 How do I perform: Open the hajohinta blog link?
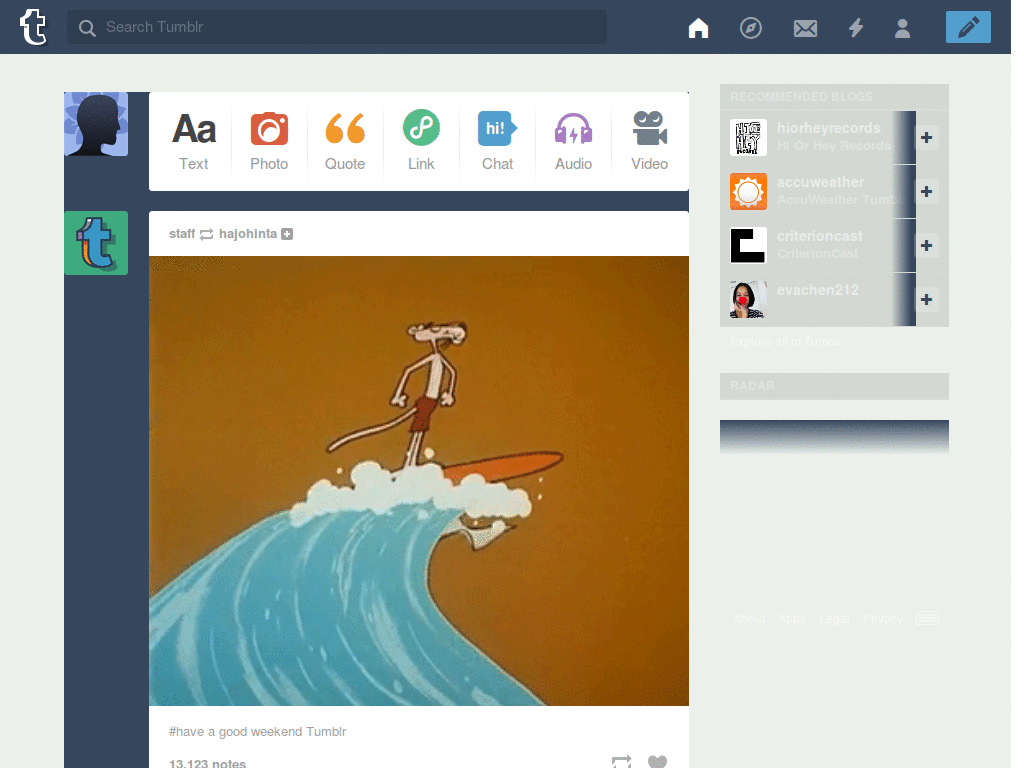pos(248,234)
